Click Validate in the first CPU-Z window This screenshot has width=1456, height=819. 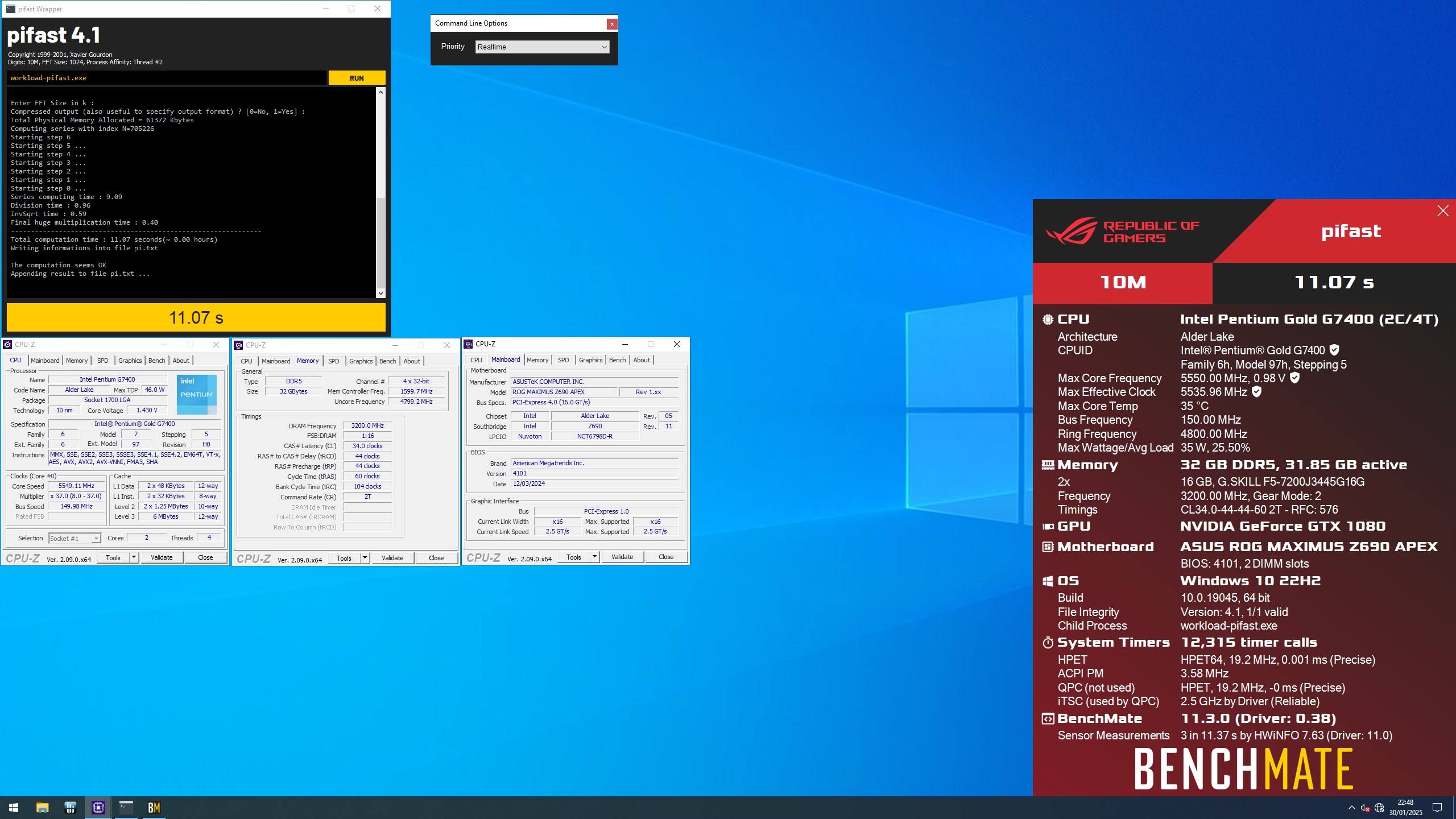[162, 557]
